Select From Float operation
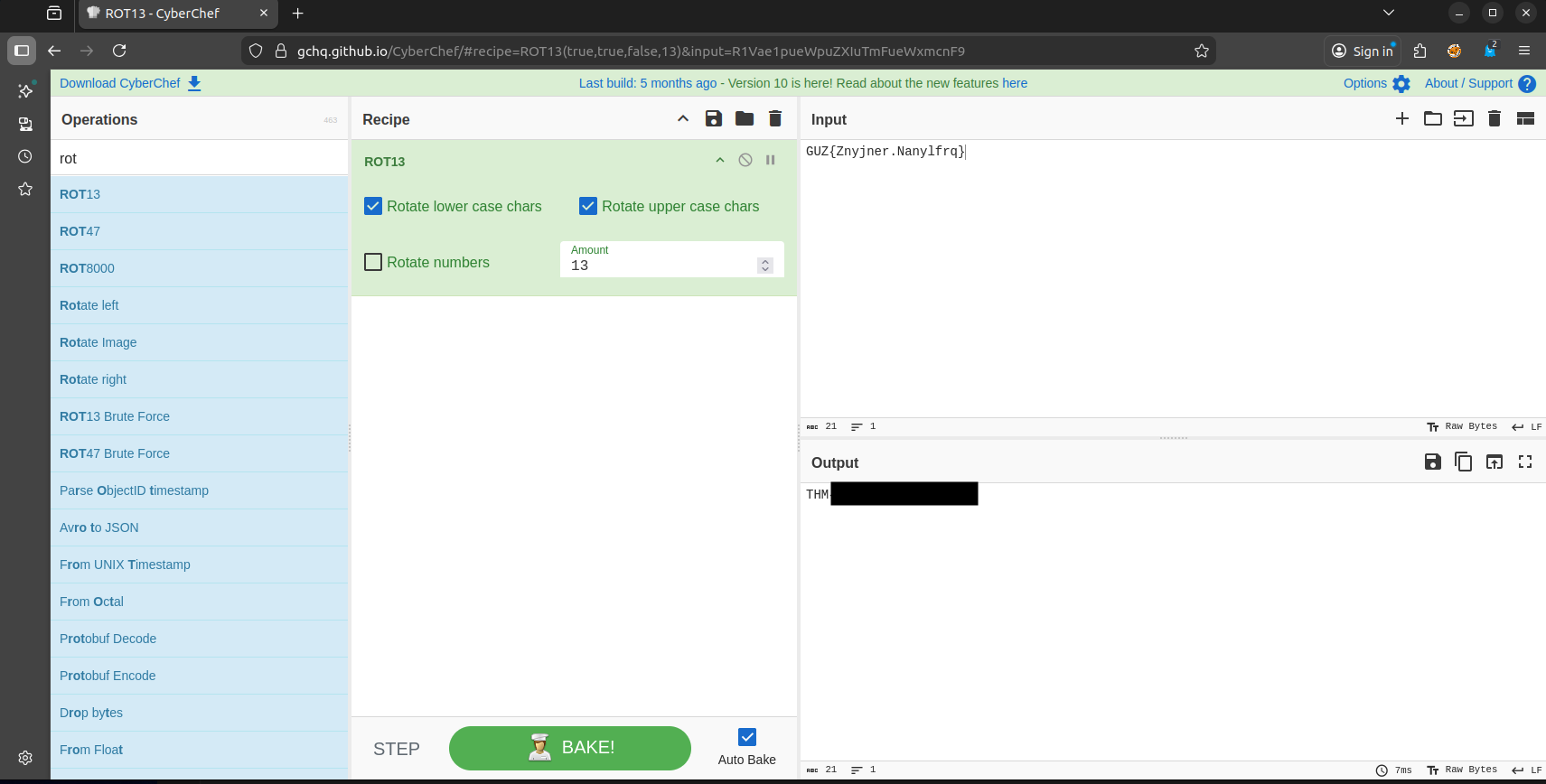This screenshot has width=1546, height=784. pos(199,750)
